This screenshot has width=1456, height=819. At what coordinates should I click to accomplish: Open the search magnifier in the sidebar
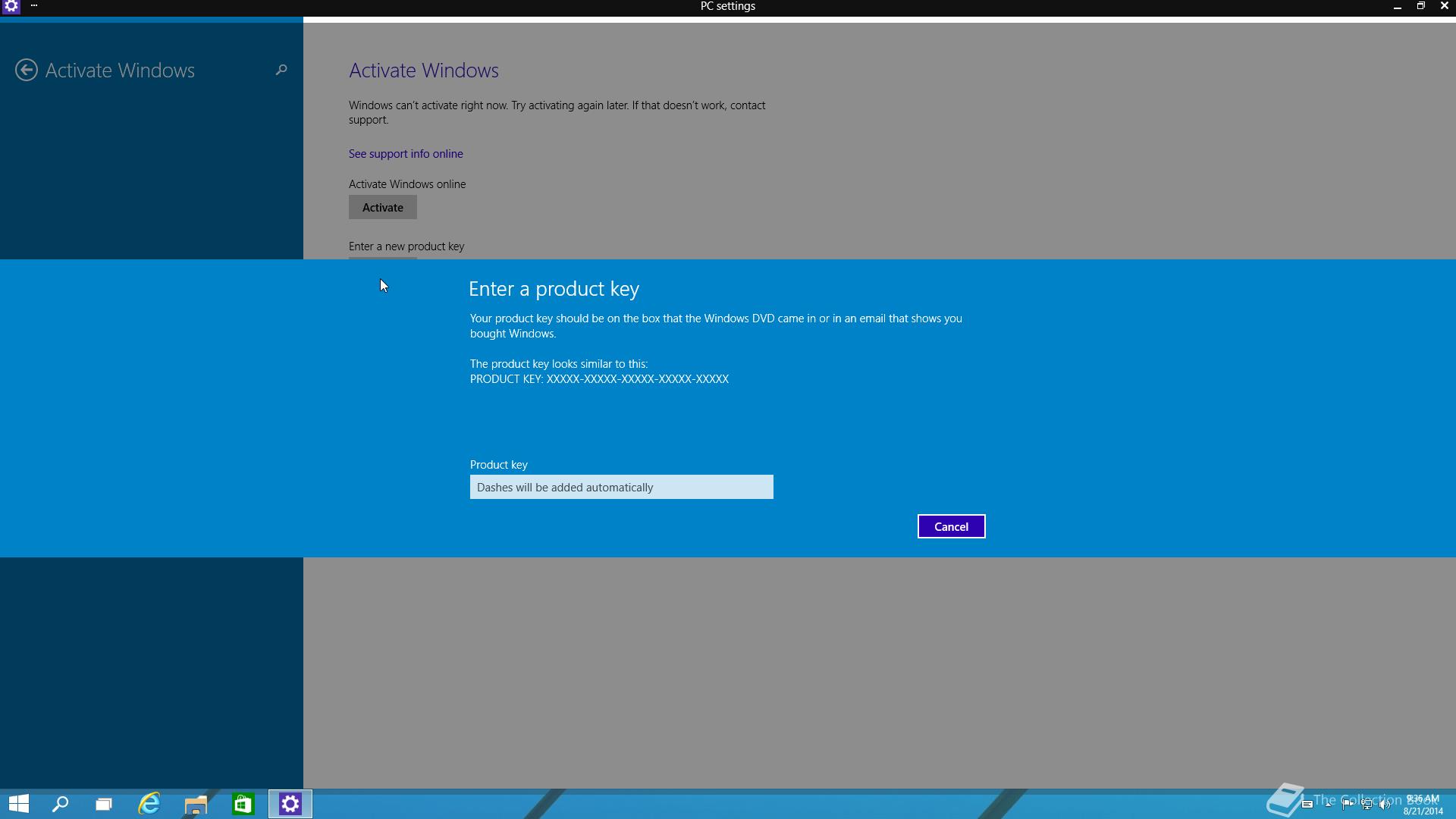tap(281, 70)
